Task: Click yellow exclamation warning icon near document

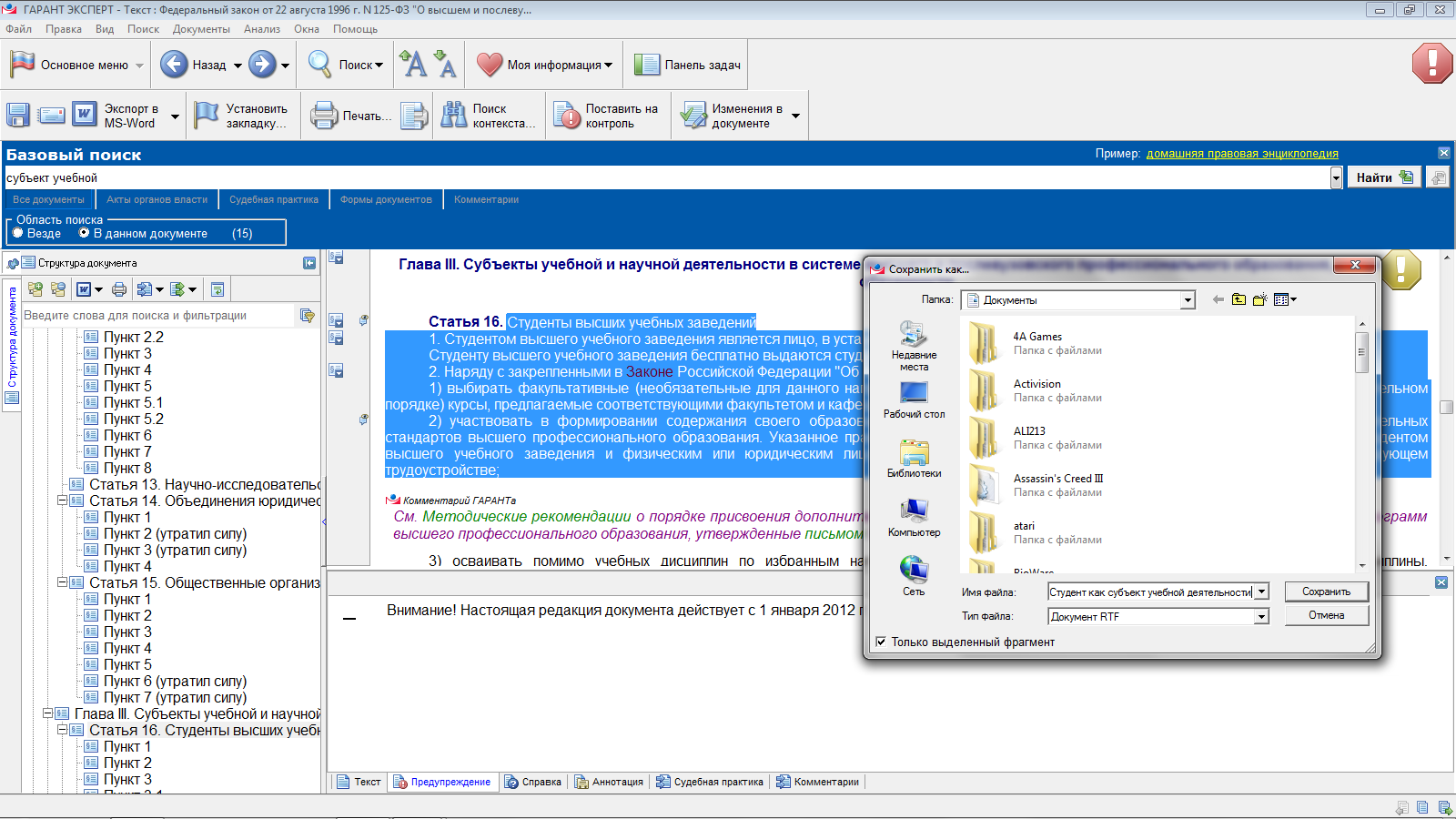Action: pyautogui.click(x=1401, y=269)
